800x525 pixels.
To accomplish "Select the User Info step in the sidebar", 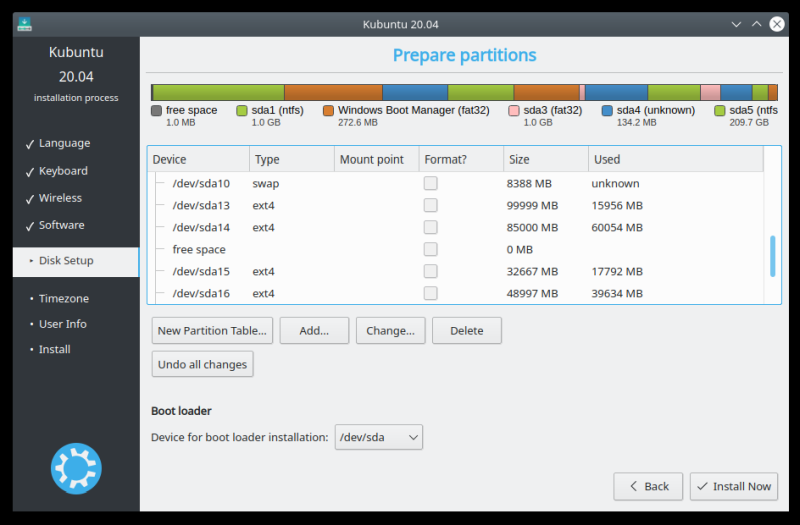I will [63, 324].
